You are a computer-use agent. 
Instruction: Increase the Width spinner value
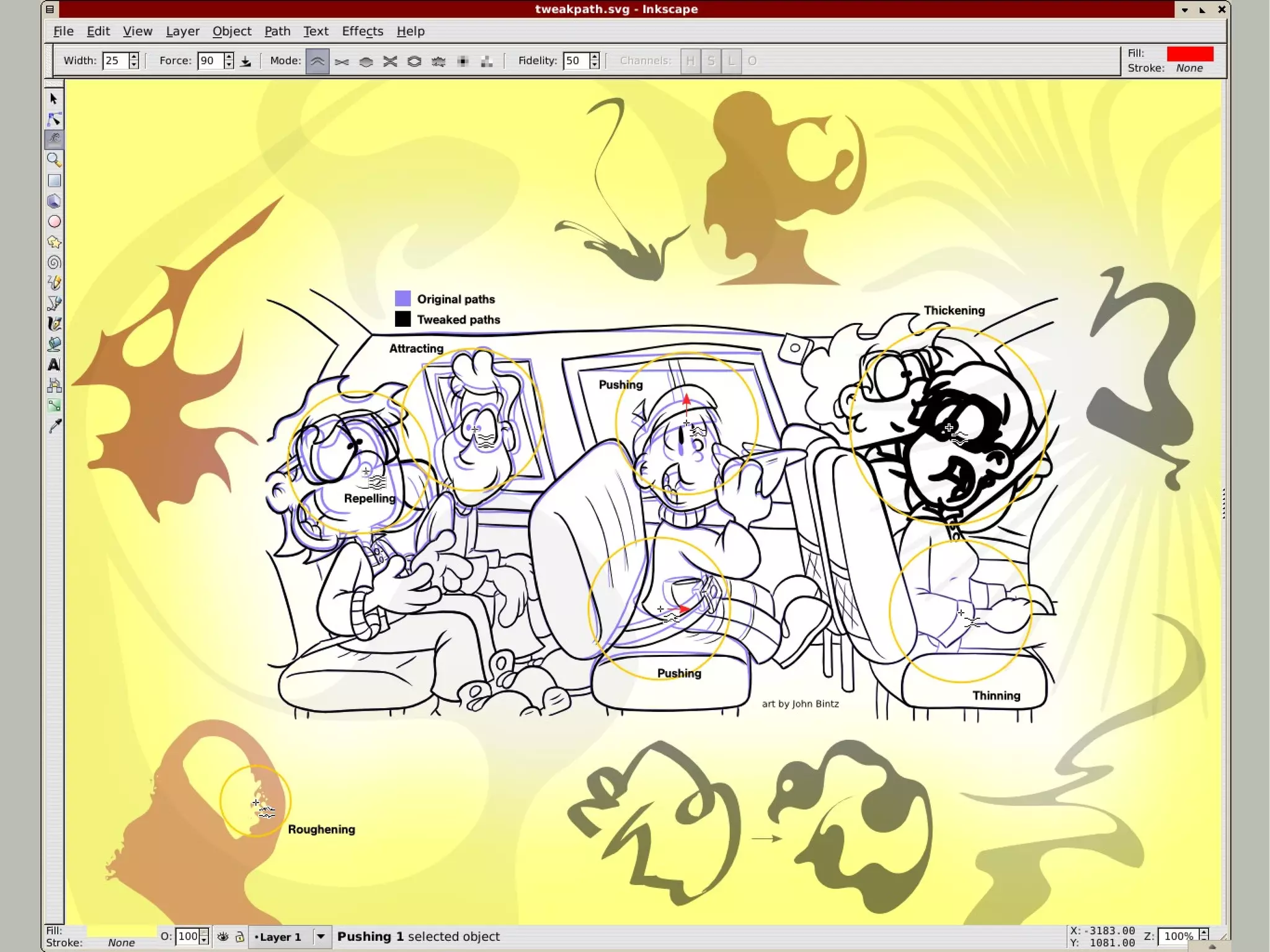coord(134,56)
